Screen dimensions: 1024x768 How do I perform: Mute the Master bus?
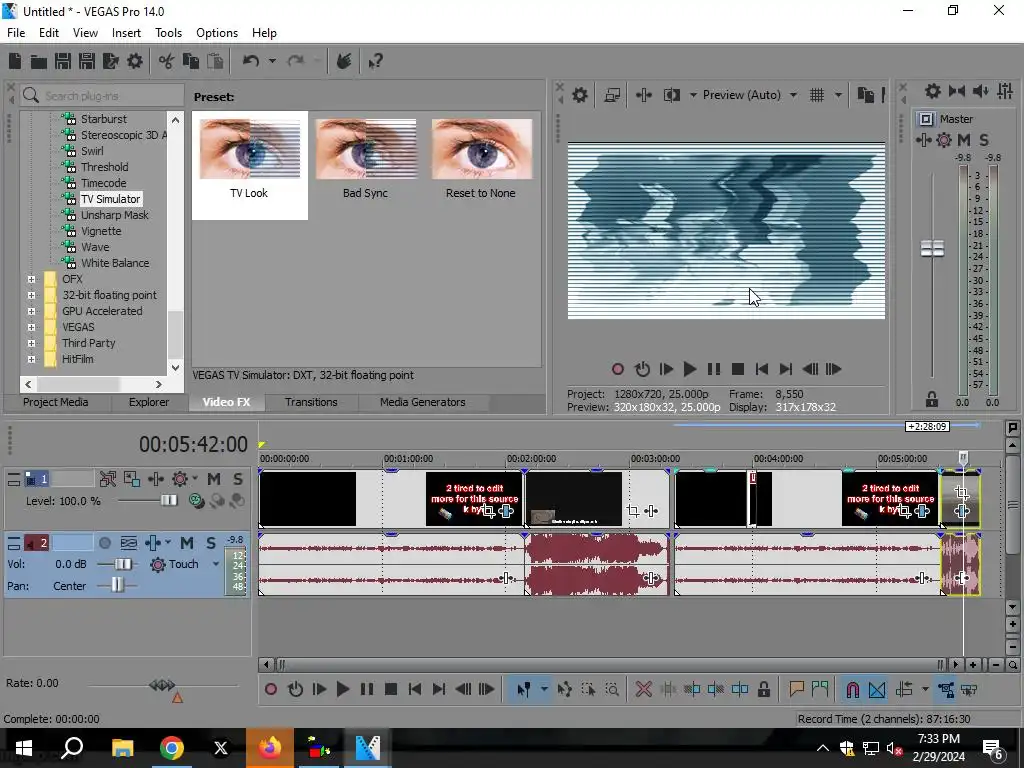click(963, 140)
